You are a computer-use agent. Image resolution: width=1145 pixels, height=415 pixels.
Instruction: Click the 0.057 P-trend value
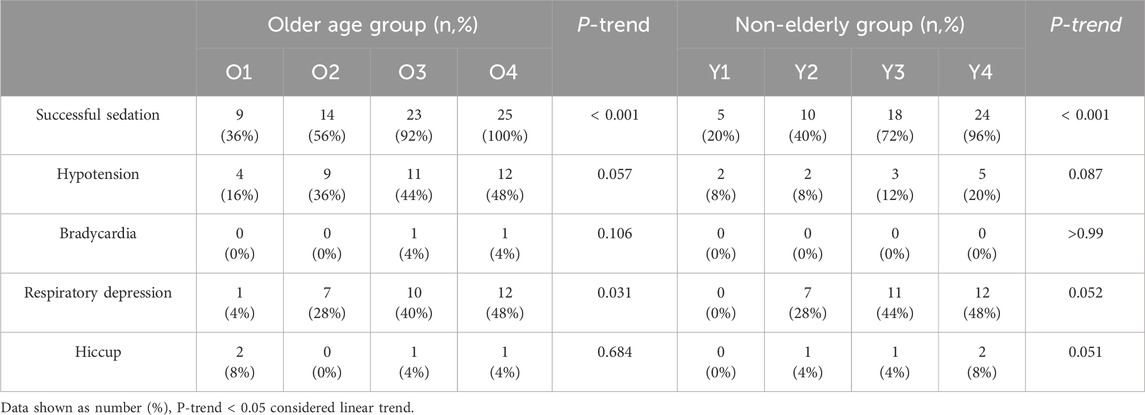(614, 173)
